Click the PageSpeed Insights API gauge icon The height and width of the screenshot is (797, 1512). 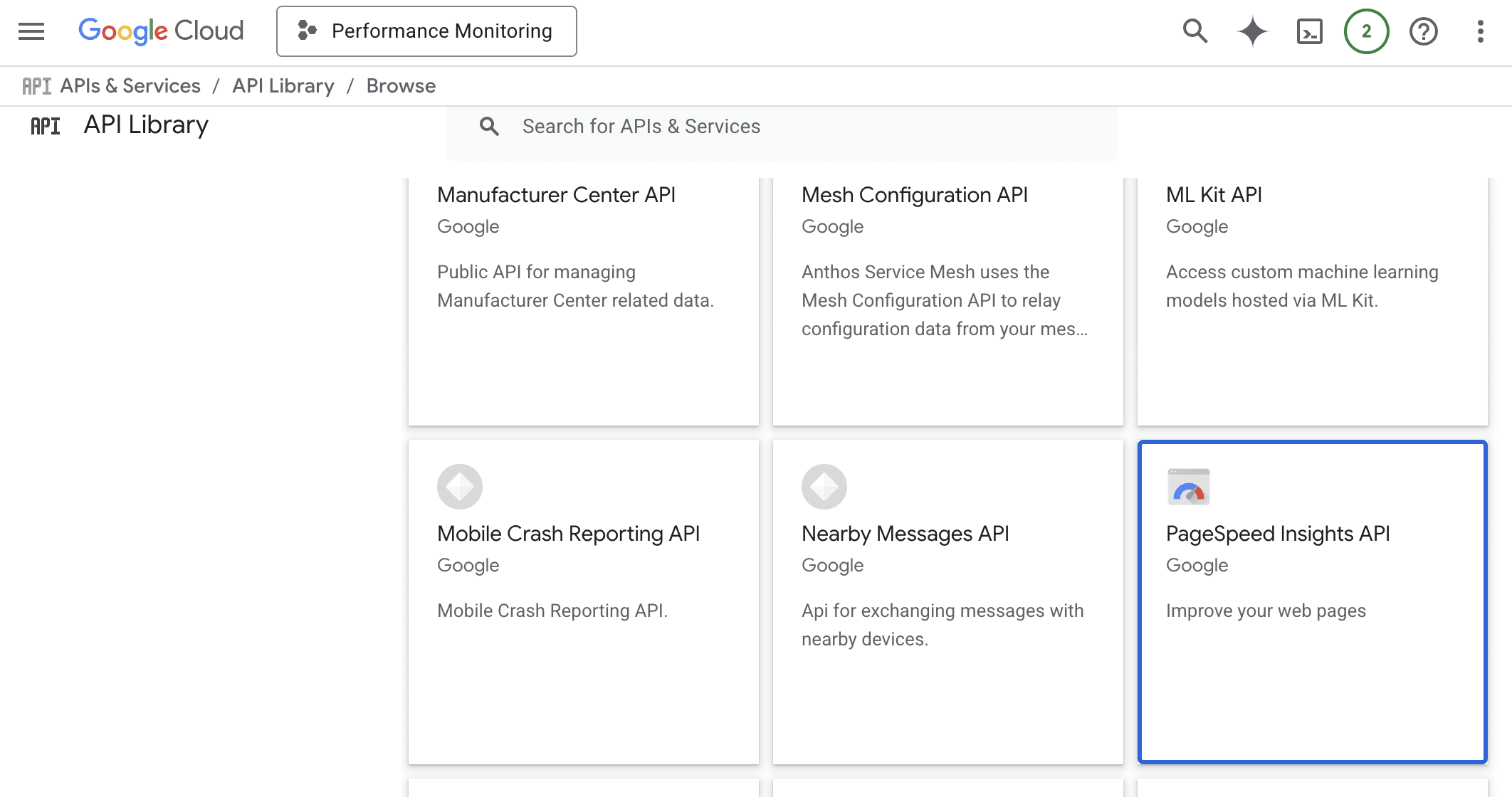tap(1187, 487)
